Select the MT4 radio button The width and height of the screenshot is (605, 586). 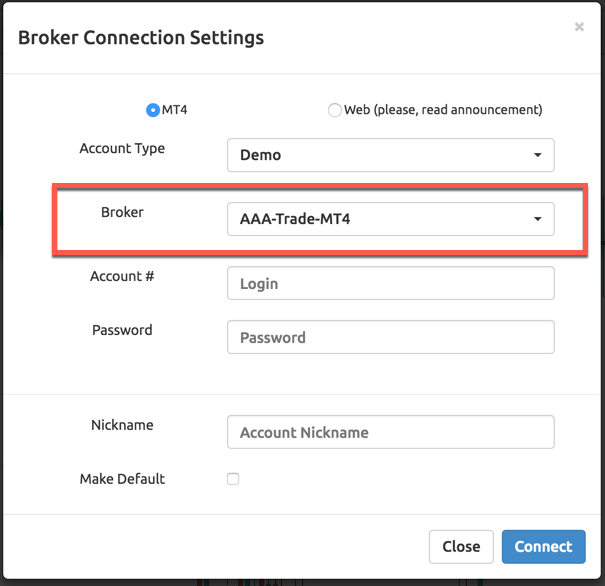(153, 110)
